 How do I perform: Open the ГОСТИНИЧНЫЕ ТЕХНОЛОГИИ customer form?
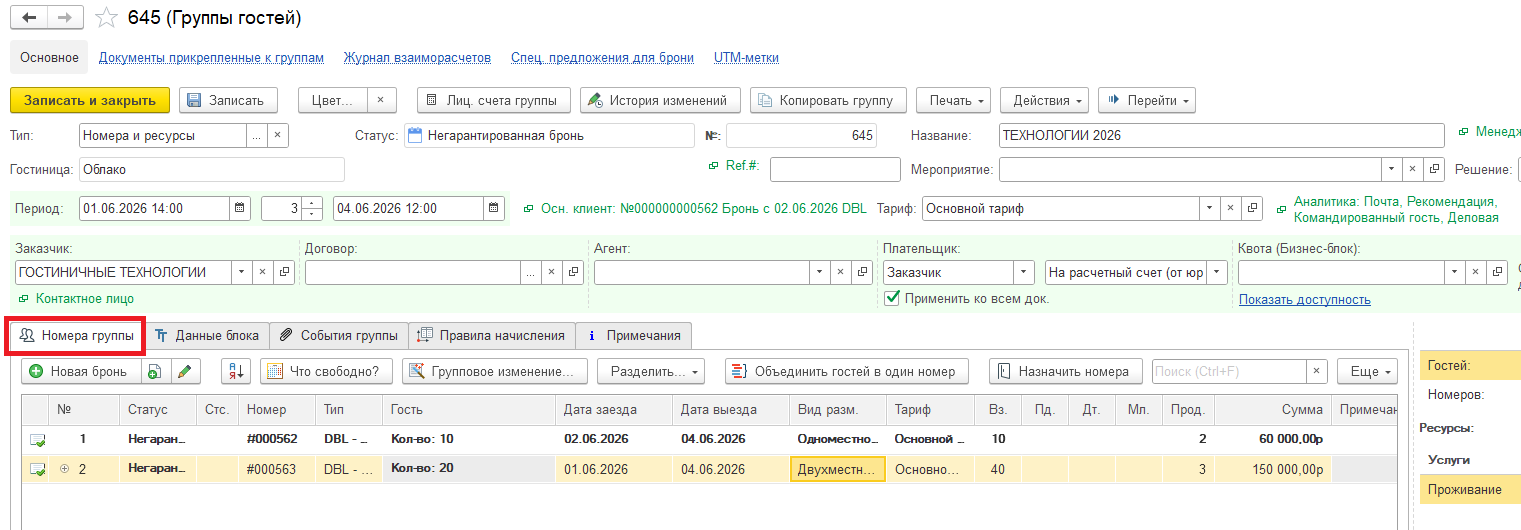coord(284,272)
